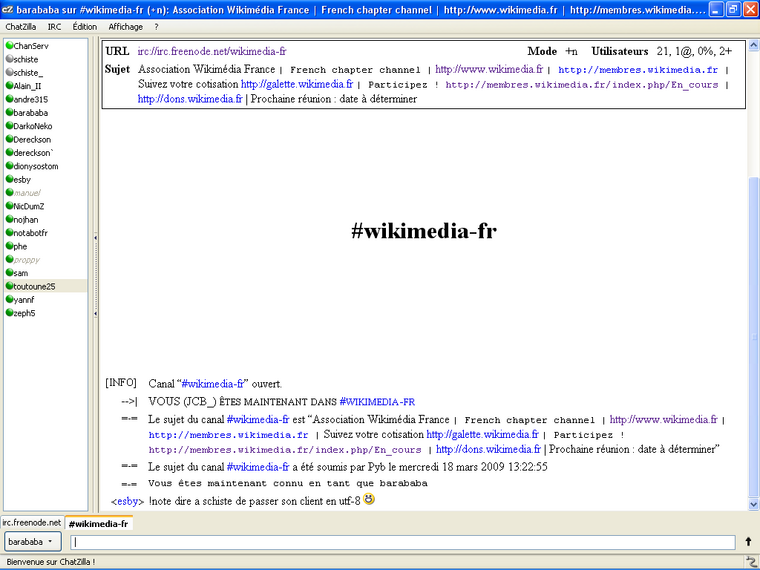Click the chat scrollbar up arrow
Viewport: 760px width, 570px height.
[754, 46]
